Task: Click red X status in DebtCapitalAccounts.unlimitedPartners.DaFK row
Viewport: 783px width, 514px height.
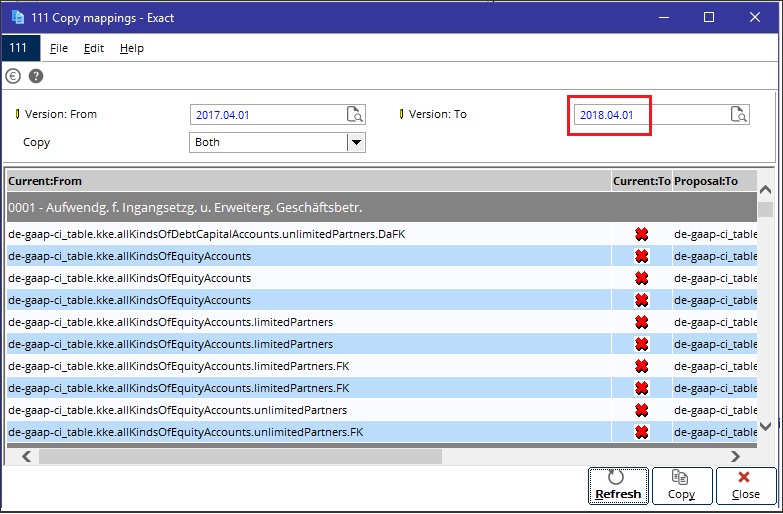Action: [x=642, y=234]
